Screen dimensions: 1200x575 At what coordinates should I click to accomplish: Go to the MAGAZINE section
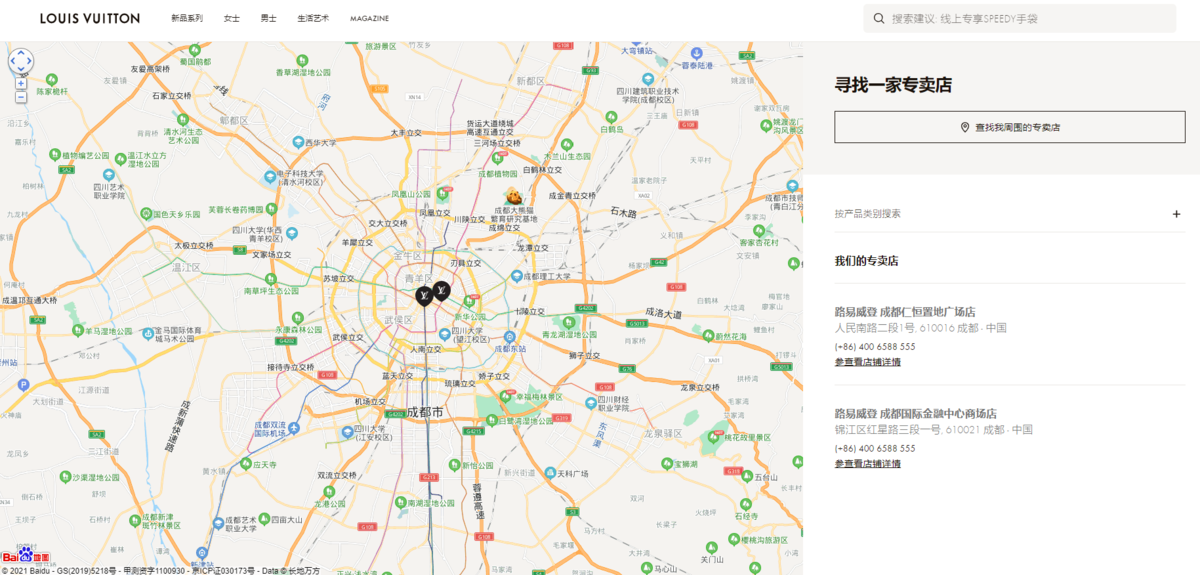(369, 19)
